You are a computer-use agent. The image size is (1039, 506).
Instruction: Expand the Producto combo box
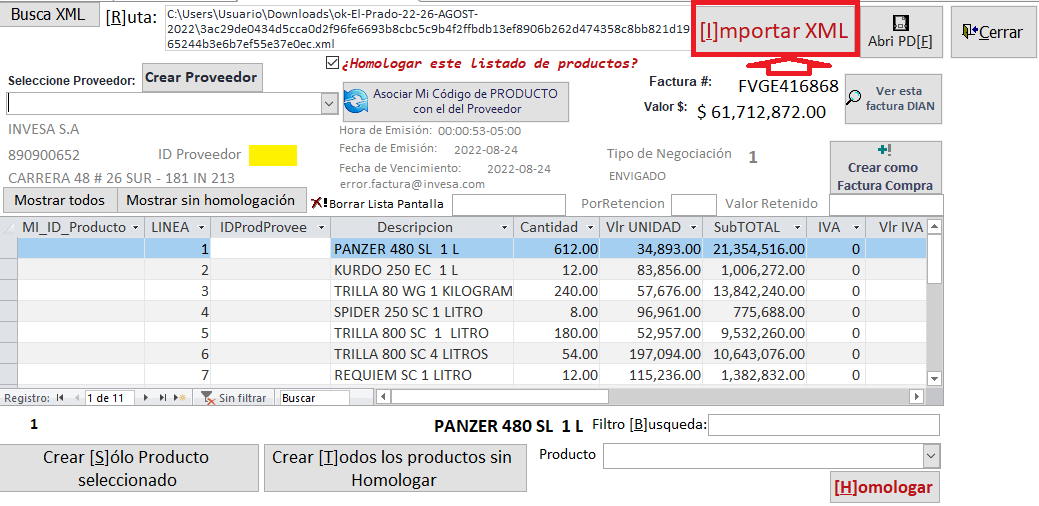tap(931, 457)
